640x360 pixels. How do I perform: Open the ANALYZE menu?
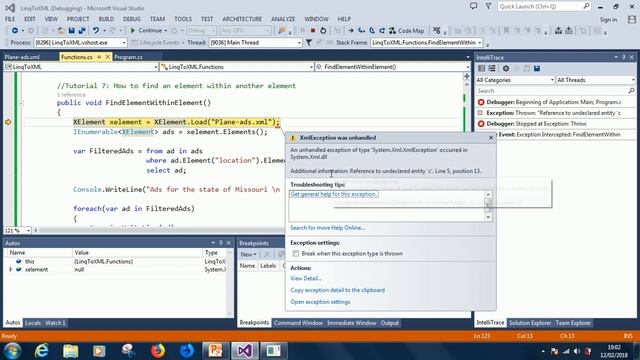click(283, 19)
